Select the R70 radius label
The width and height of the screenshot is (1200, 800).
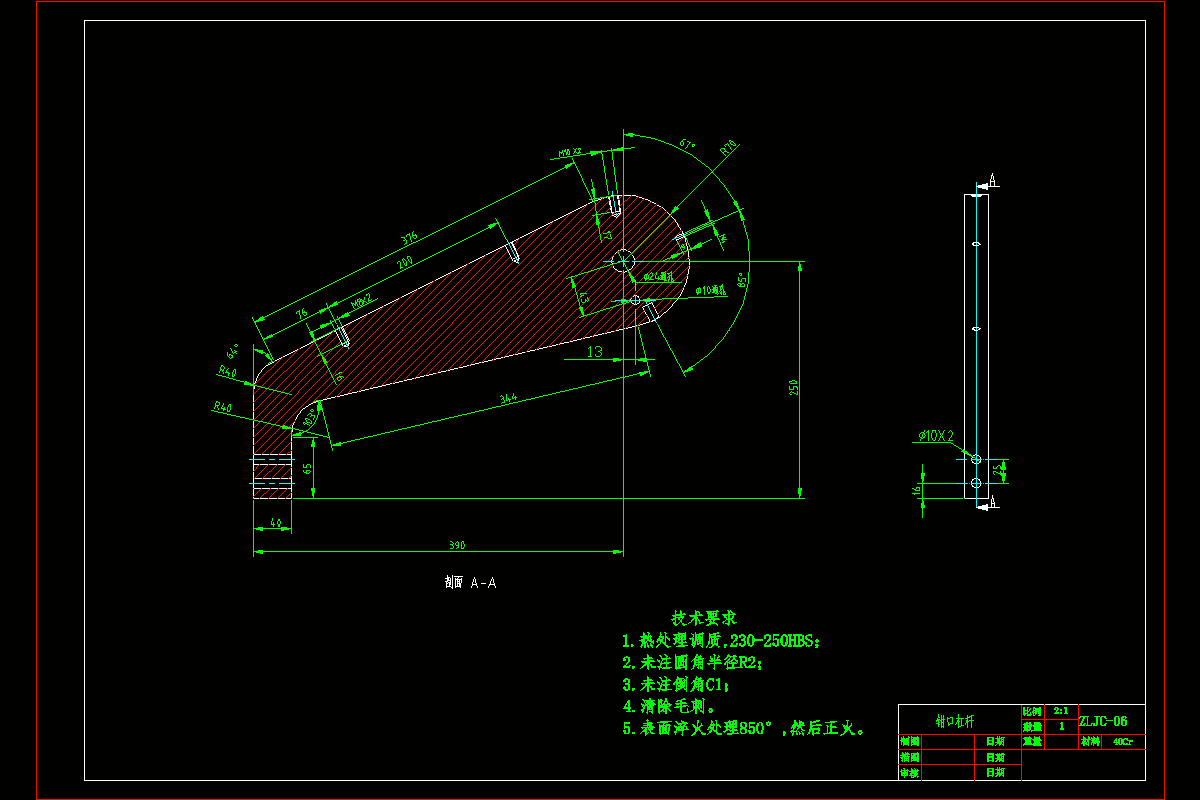728,148
